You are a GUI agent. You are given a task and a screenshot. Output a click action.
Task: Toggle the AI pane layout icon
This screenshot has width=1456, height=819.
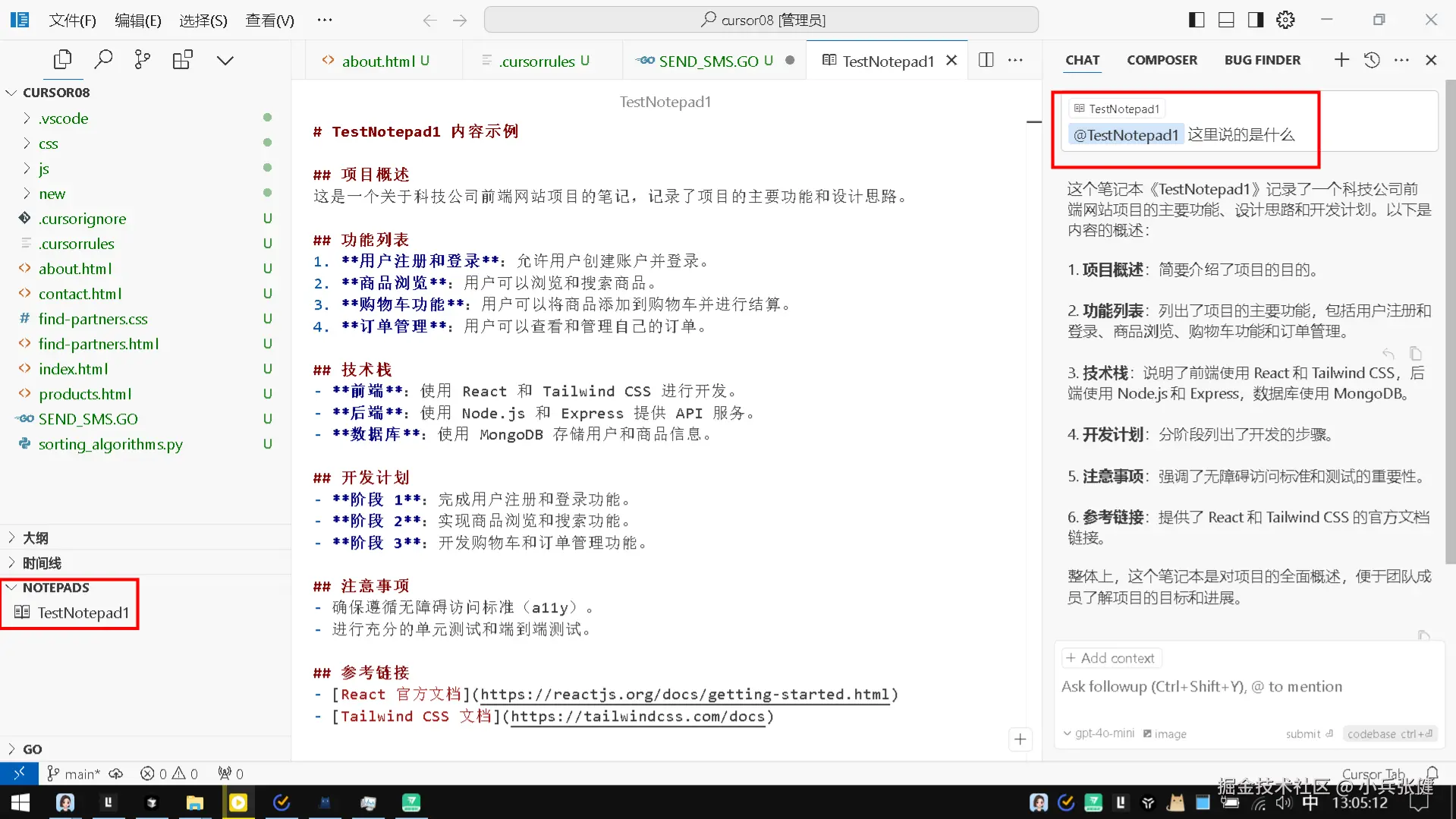pos(1256,20)
